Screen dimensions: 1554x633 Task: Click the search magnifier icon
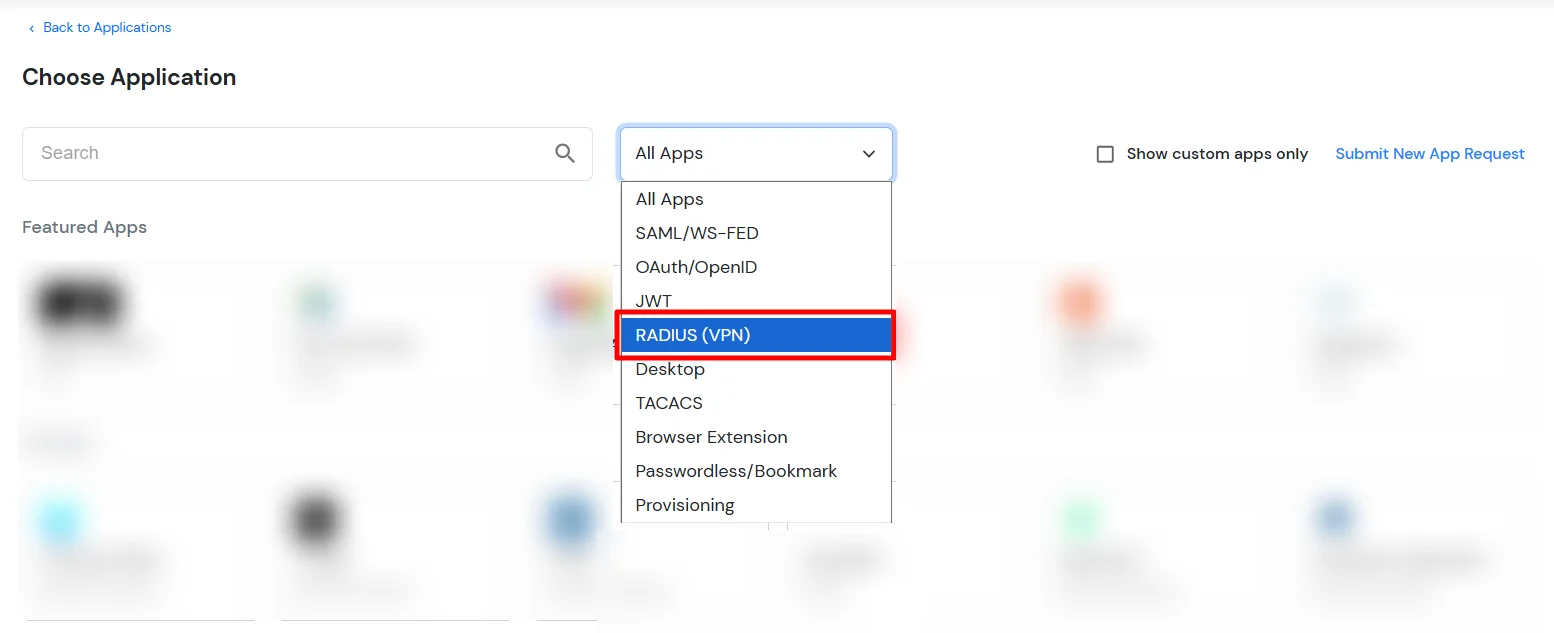pos(564,153)
